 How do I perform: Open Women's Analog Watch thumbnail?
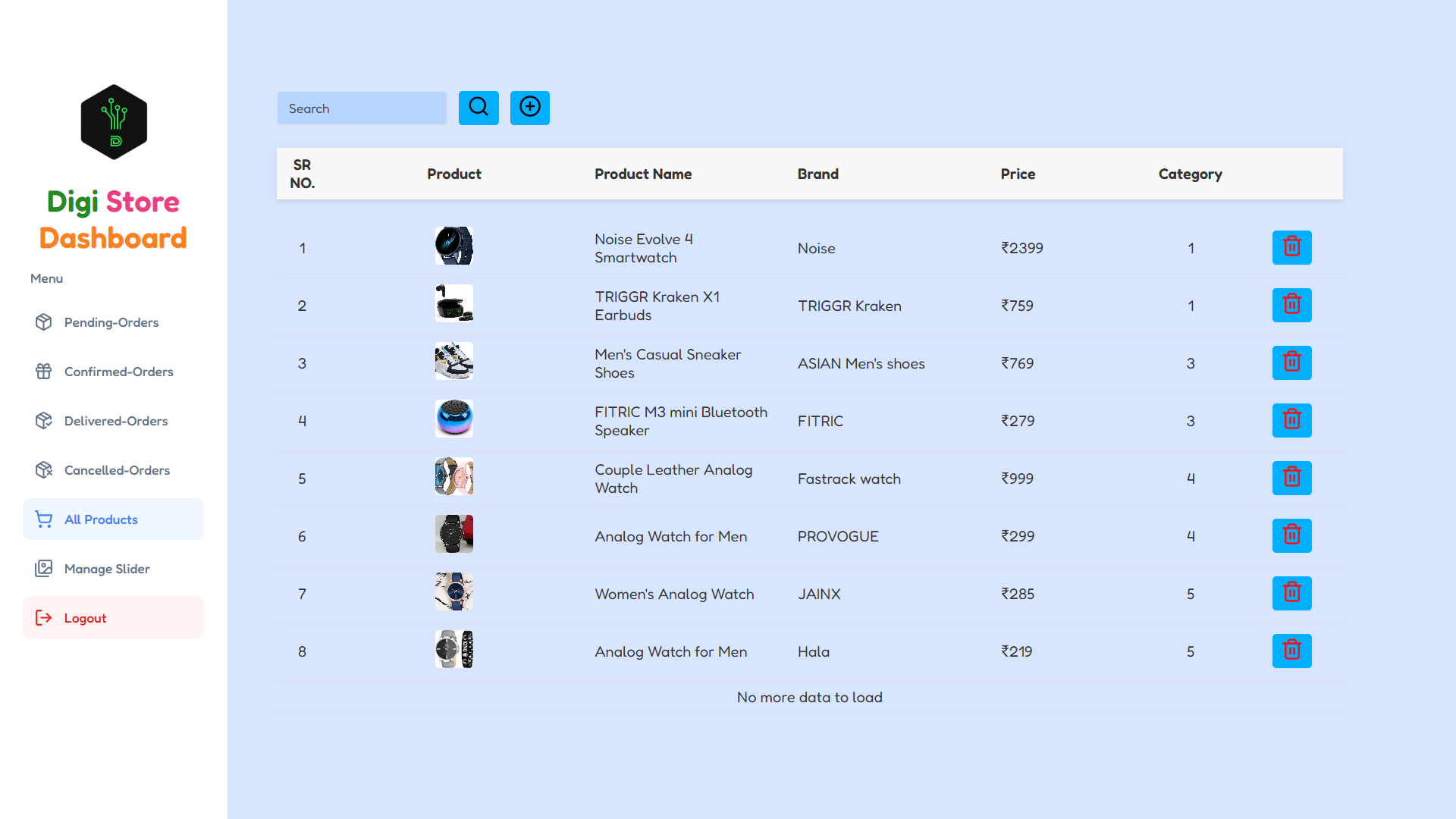[x=454, y=591]
